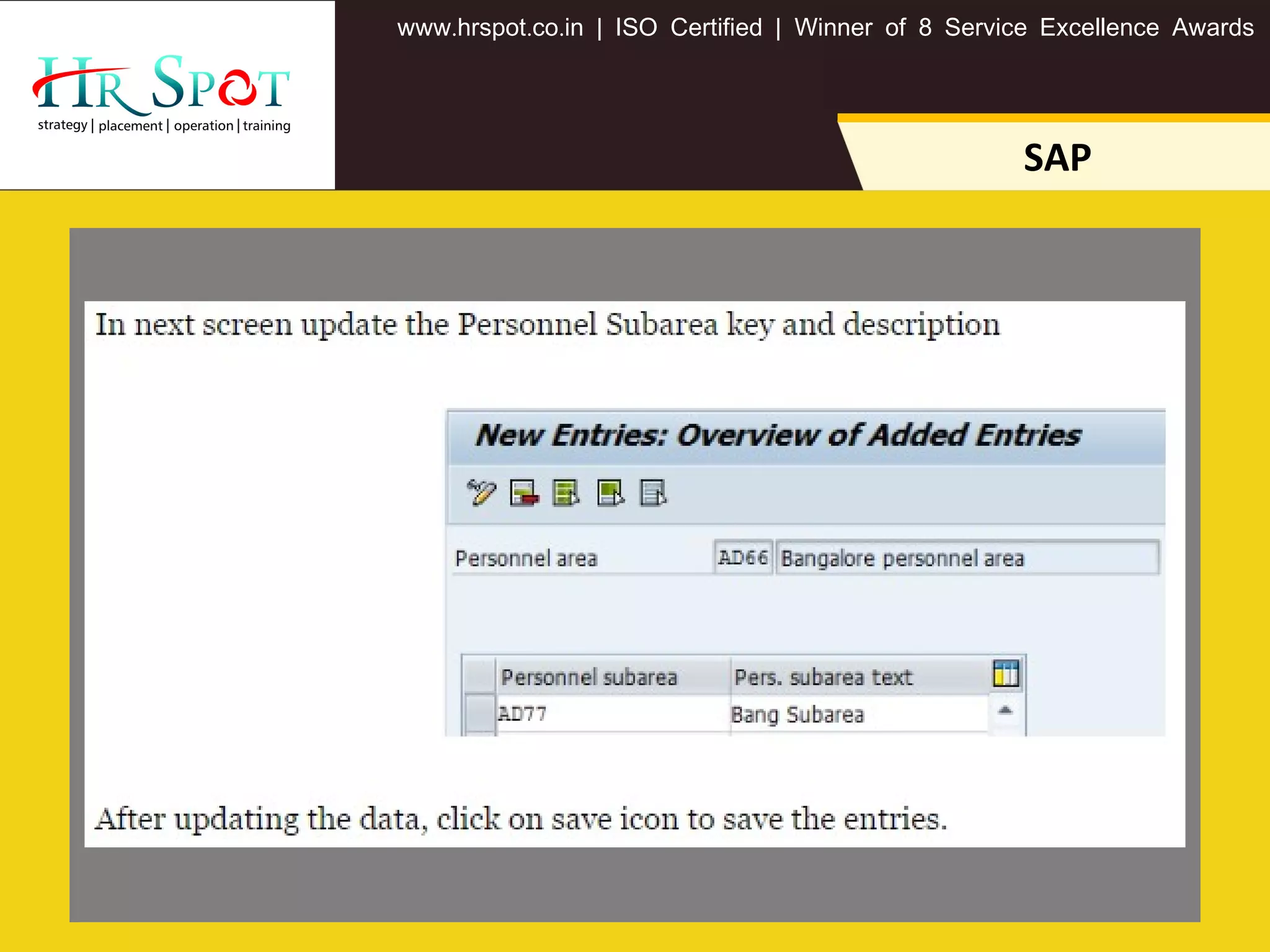The width and height of the screenshot is (1270, 952).
Task: Select the AD77 row using its row selector
Action: (x=479, y=713)
